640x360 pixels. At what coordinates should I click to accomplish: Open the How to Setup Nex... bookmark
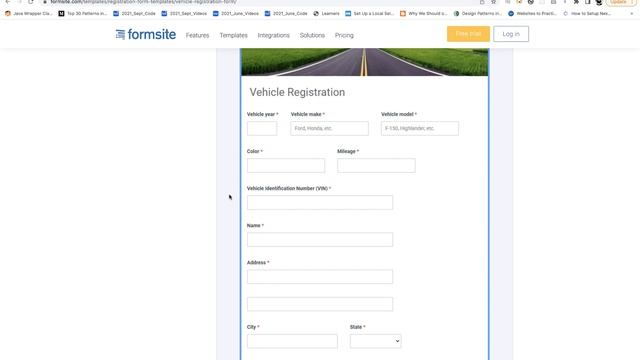tap(587, 13)
